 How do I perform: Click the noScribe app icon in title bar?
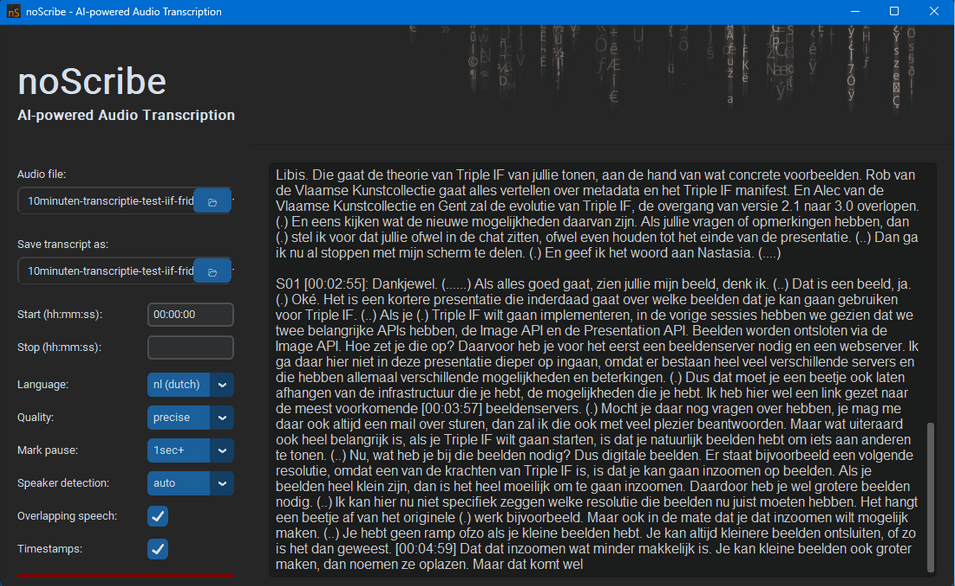pos(13,12)
